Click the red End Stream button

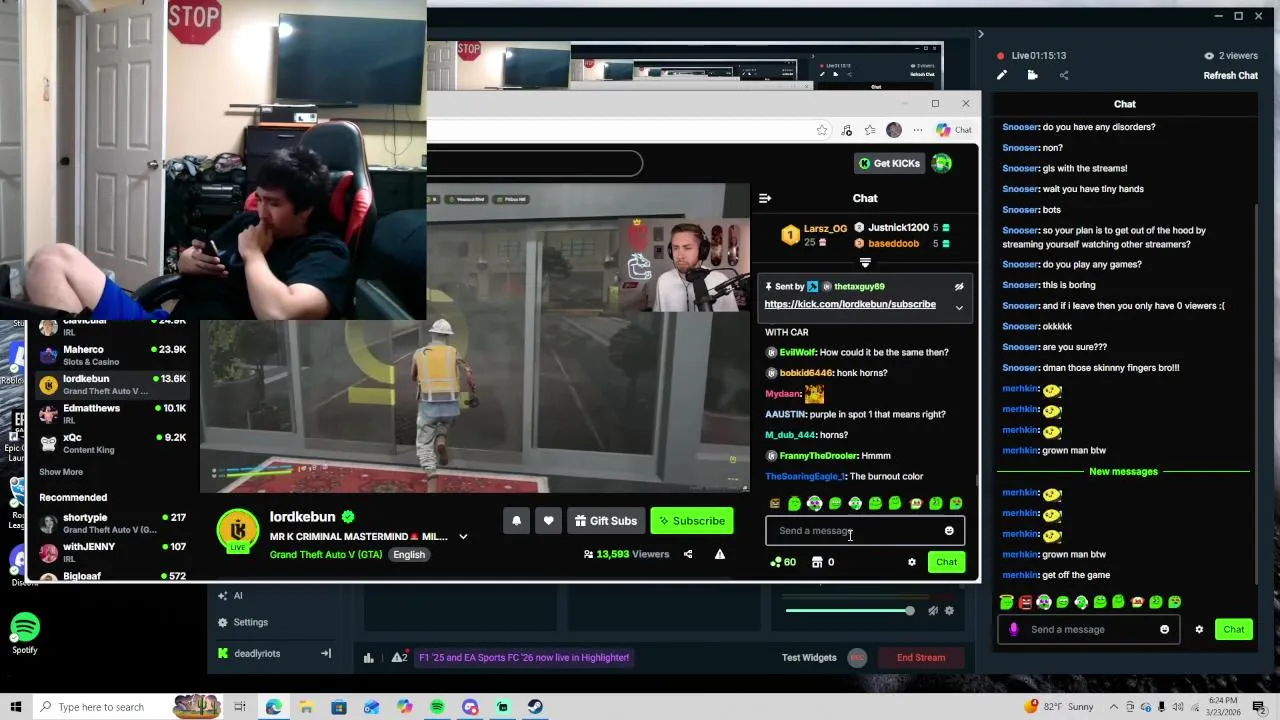click(x=921, y=658)
